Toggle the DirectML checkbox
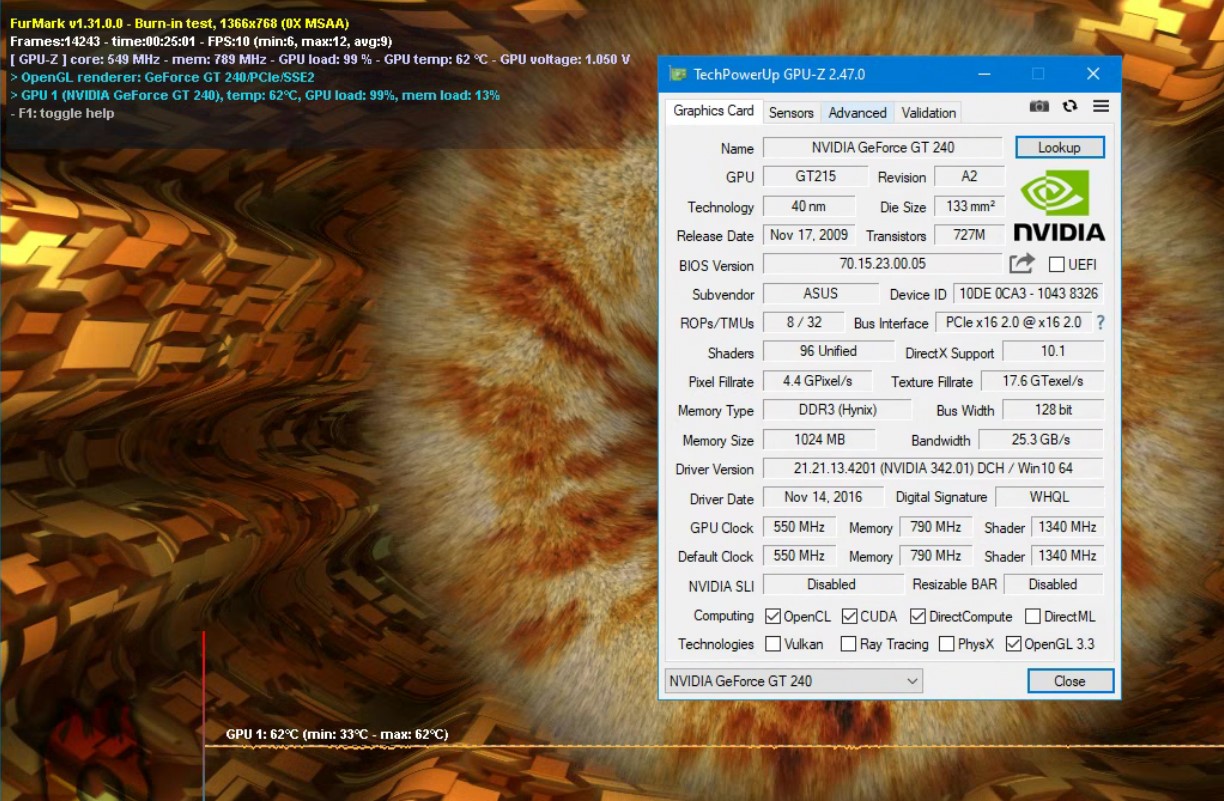This screenshot has width=1224, height=801. coord(1033,616)
